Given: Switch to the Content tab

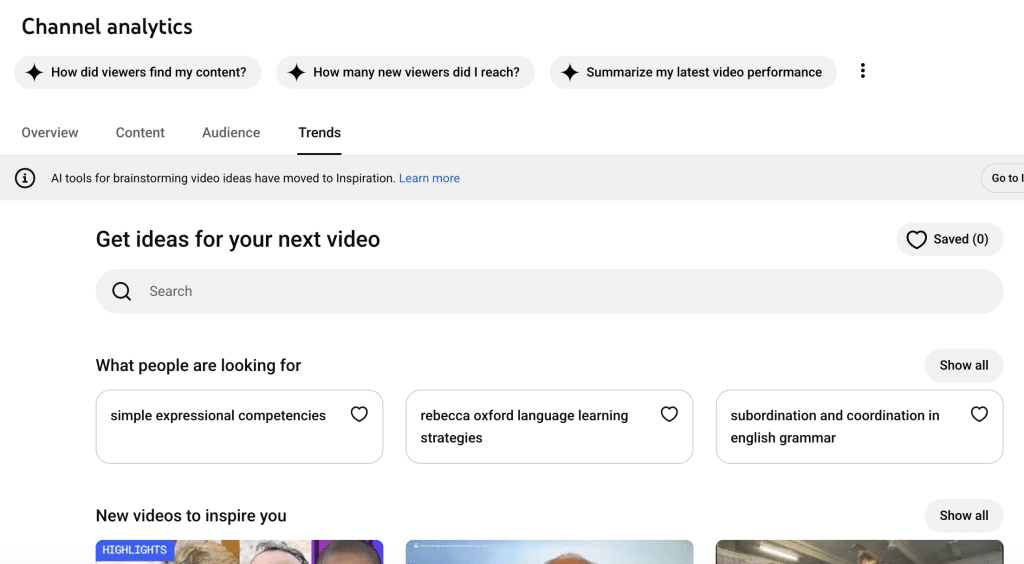Looking at the screenshot, I should (140, 133).
